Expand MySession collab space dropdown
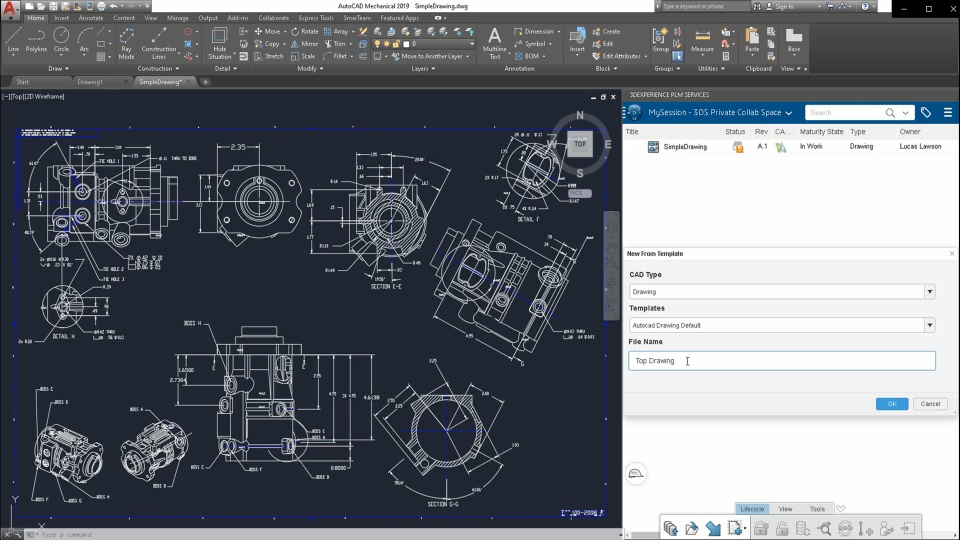Image resolution: width=960 pixels, height=540 pixels. [x=789, y=113]
